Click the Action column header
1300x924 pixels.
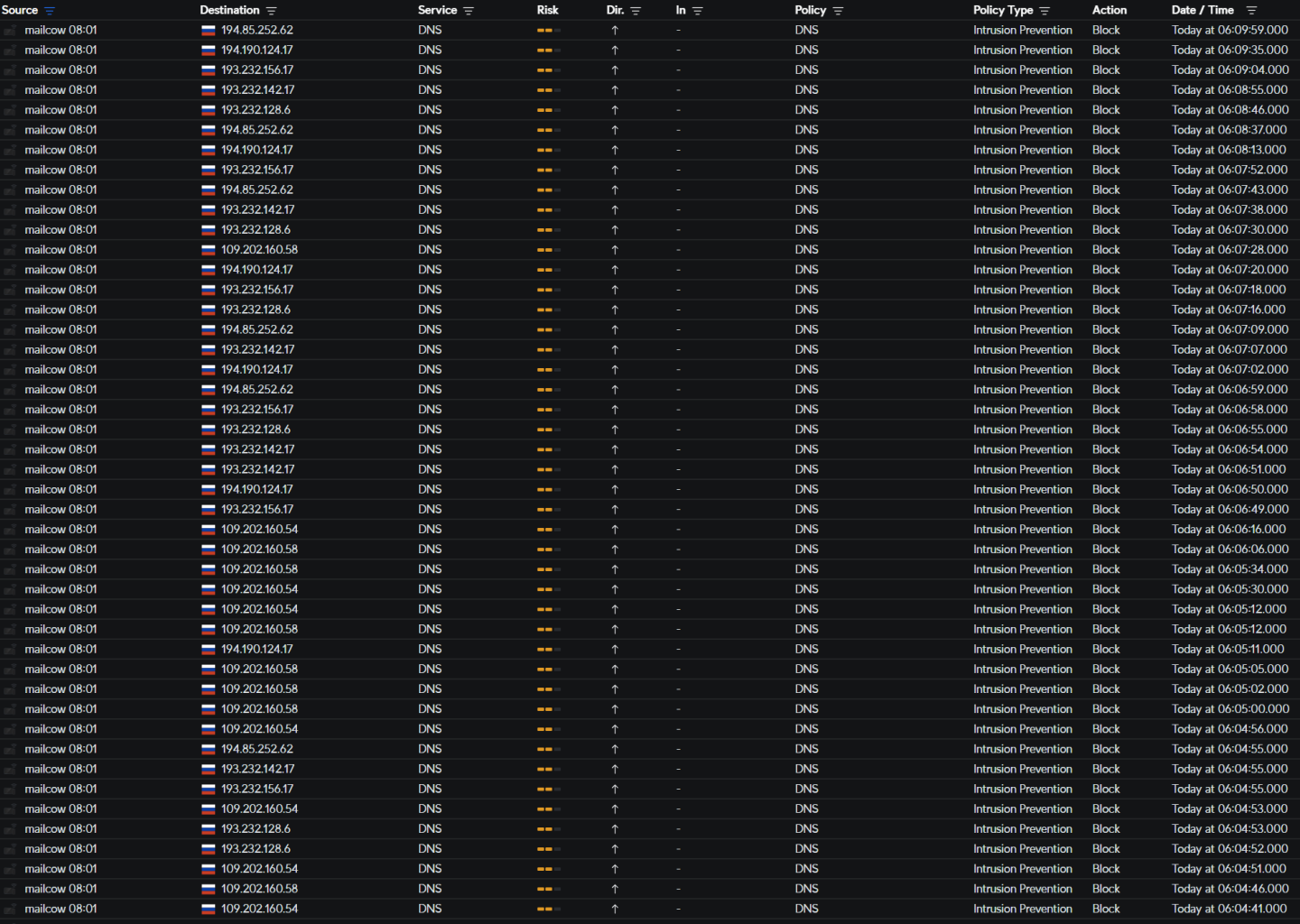(1109, 11)
